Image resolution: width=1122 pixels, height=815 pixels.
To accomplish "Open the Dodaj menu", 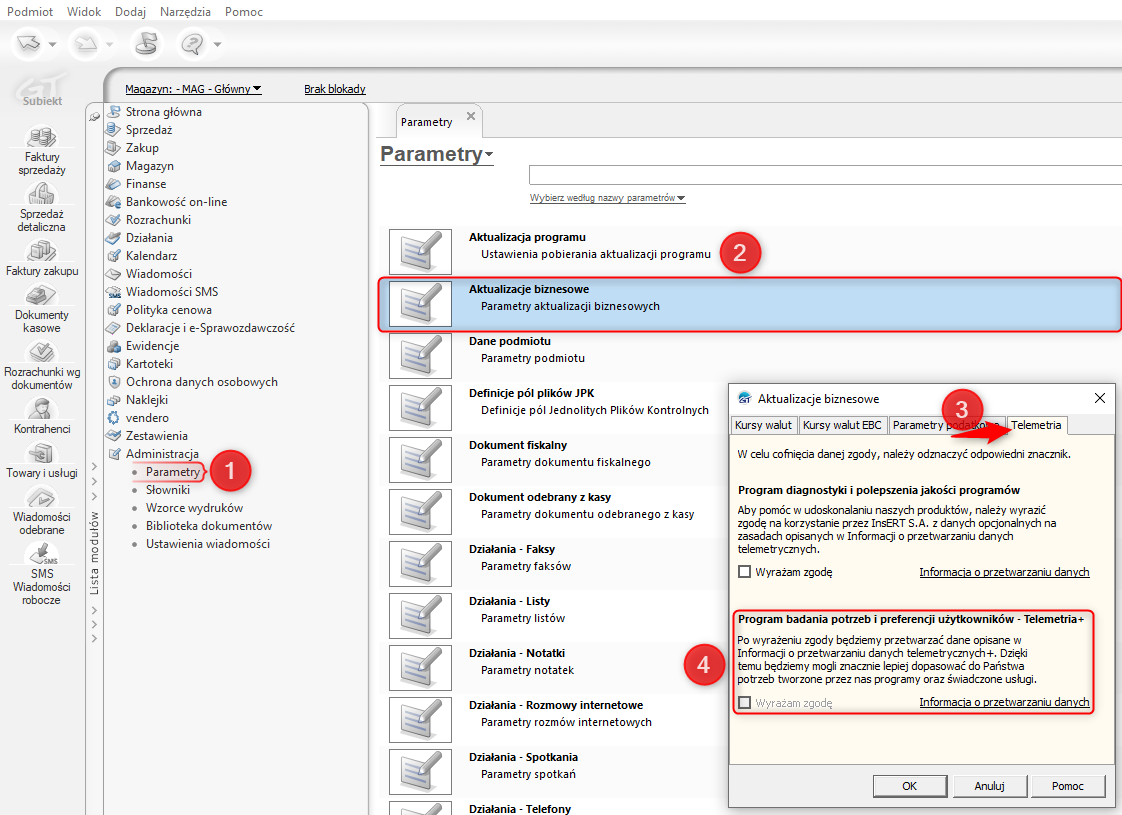I will [130, 11].
